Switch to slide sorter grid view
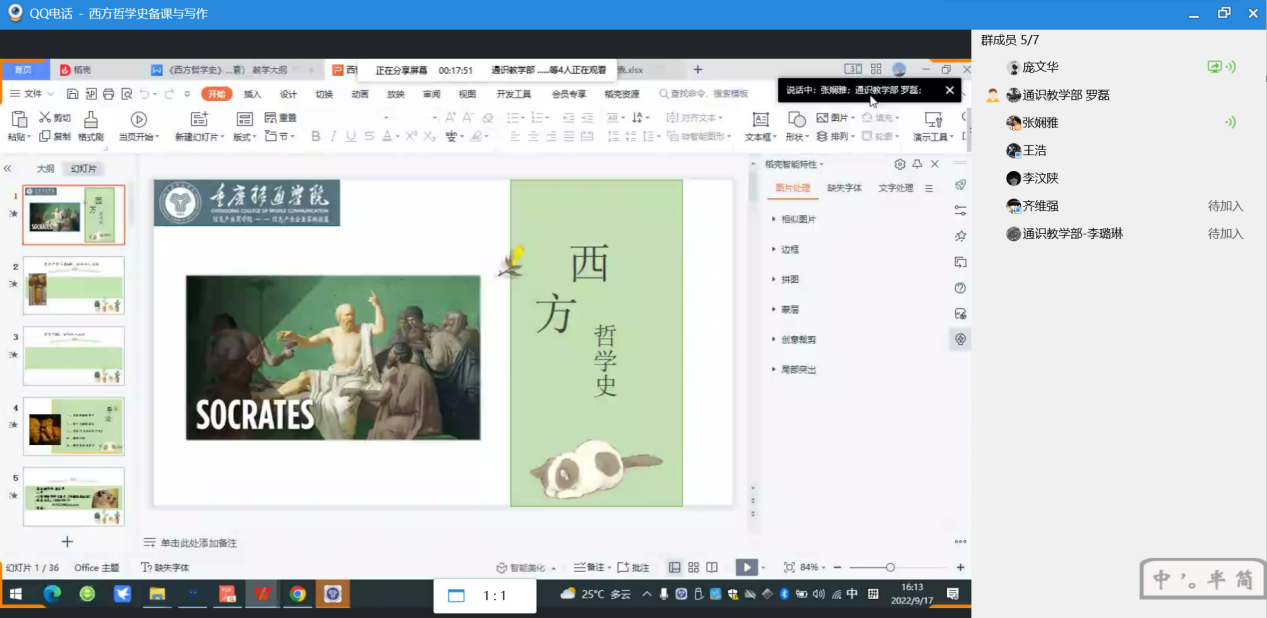 pyautogui.click(x=693, y=567)
